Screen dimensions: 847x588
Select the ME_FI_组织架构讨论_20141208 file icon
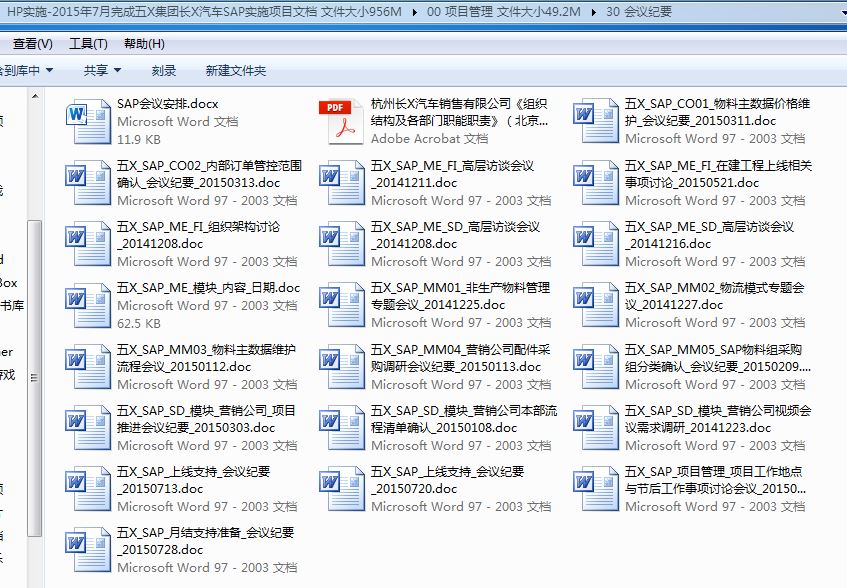[88, 244]
